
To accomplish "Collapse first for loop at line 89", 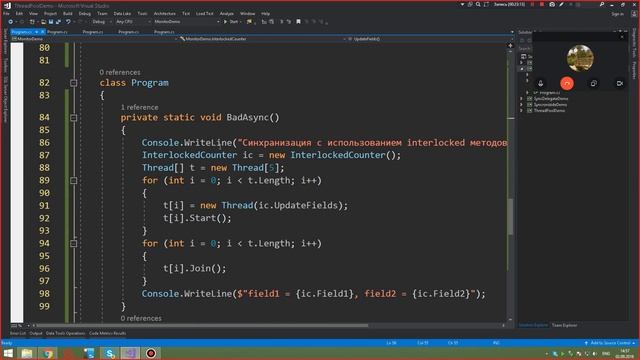I will coord(73,180).
